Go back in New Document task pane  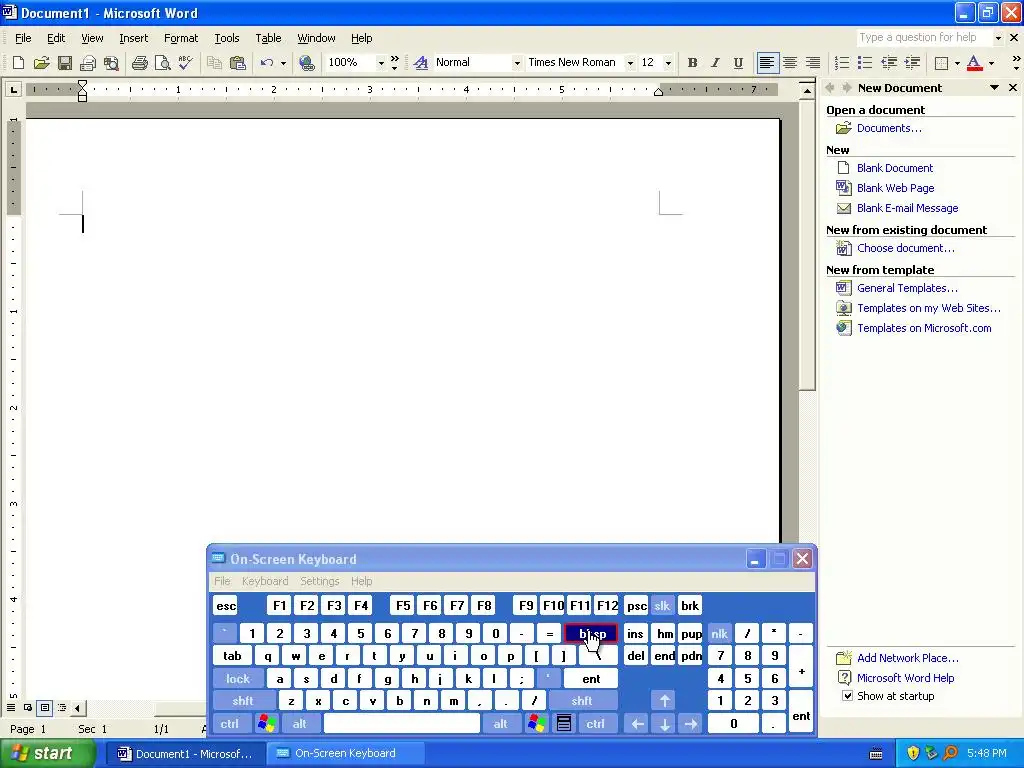[830, 88]
